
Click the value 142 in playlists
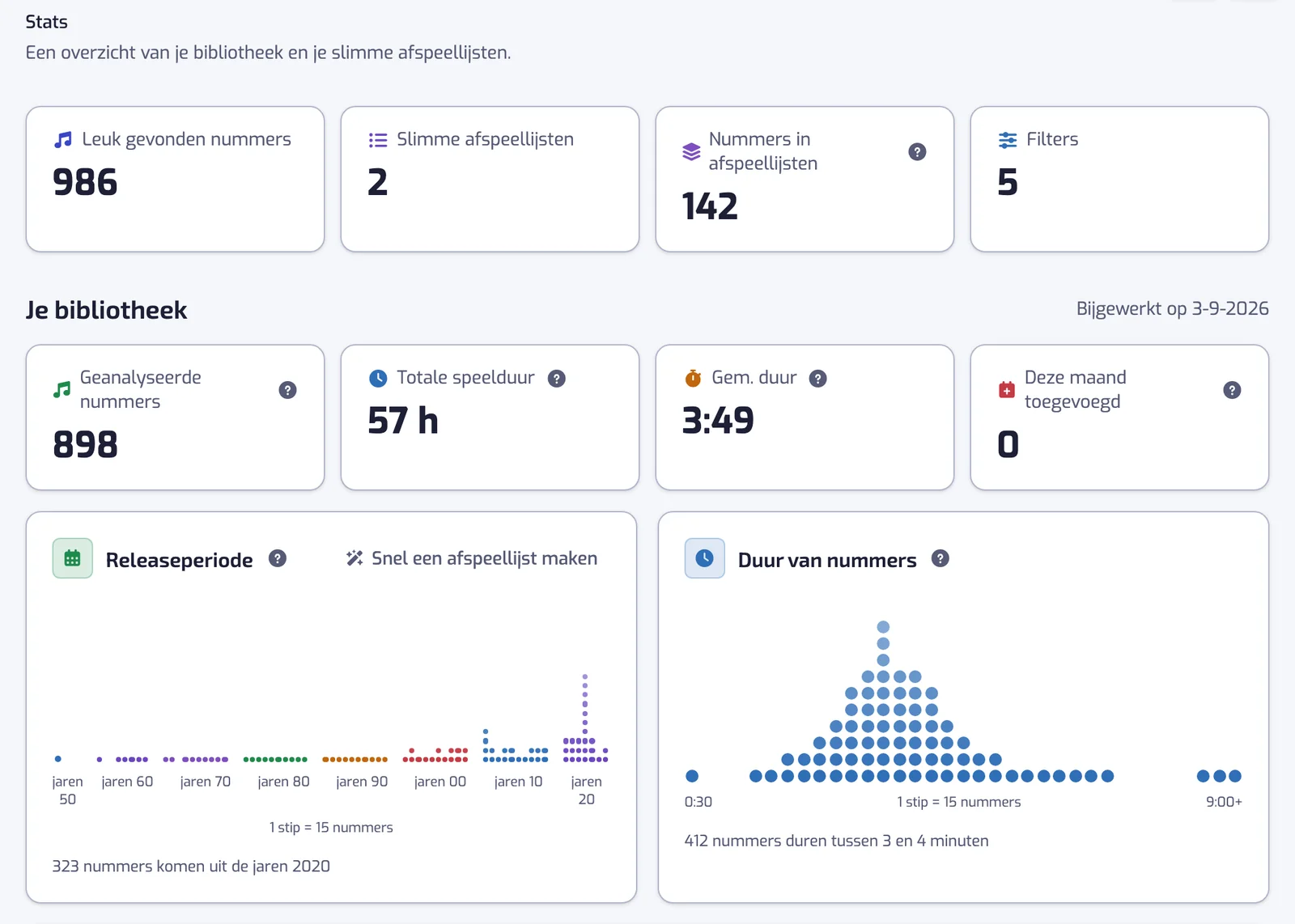pyautogui.click(x=710, y=206)
